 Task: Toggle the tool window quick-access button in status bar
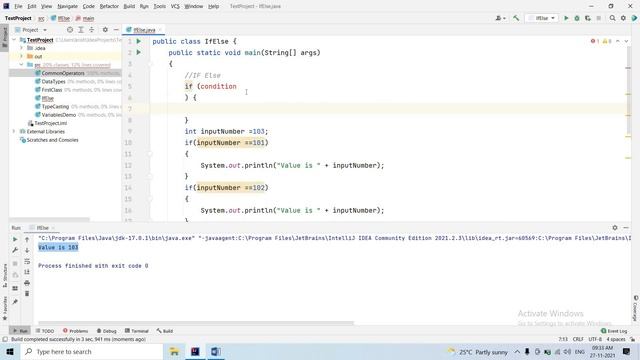point(5,339)
